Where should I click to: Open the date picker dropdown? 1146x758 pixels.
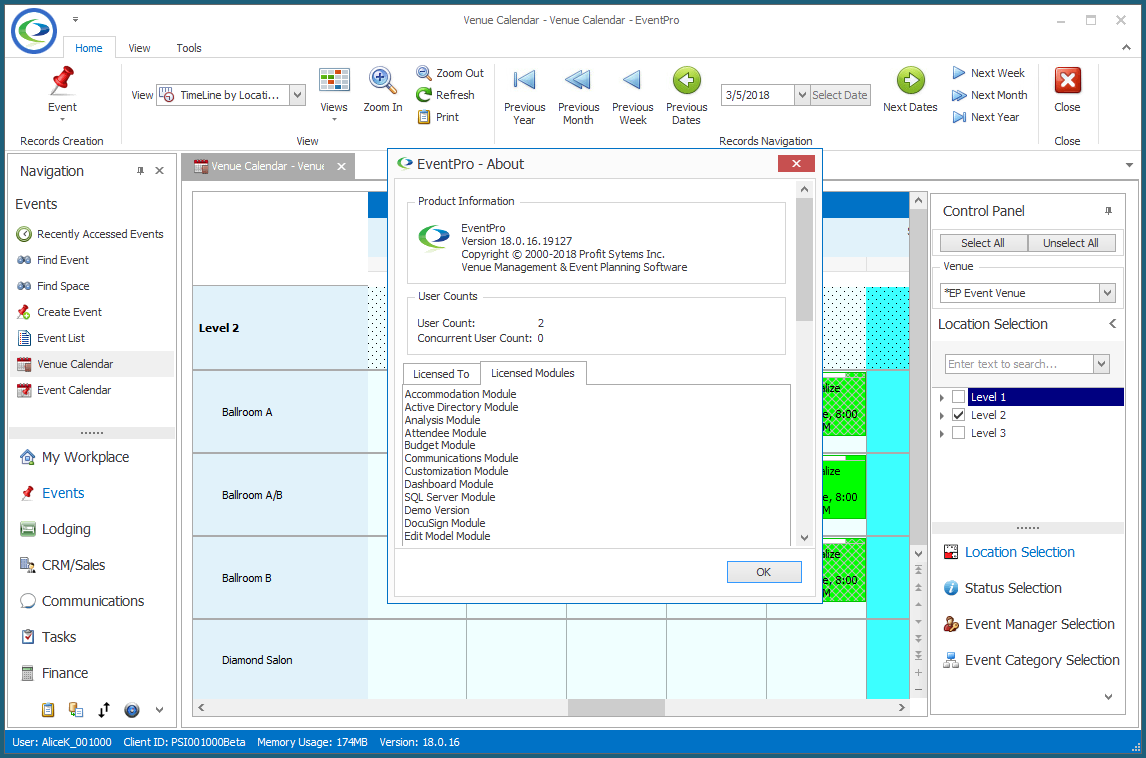tap(802, 95)
